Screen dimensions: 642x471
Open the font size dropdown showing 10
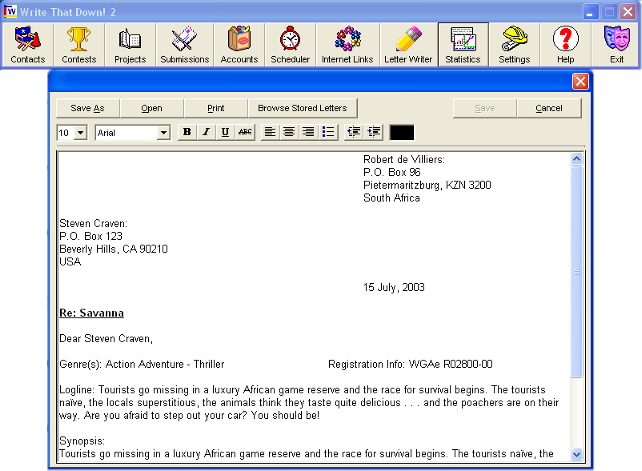tap(81, 133)
